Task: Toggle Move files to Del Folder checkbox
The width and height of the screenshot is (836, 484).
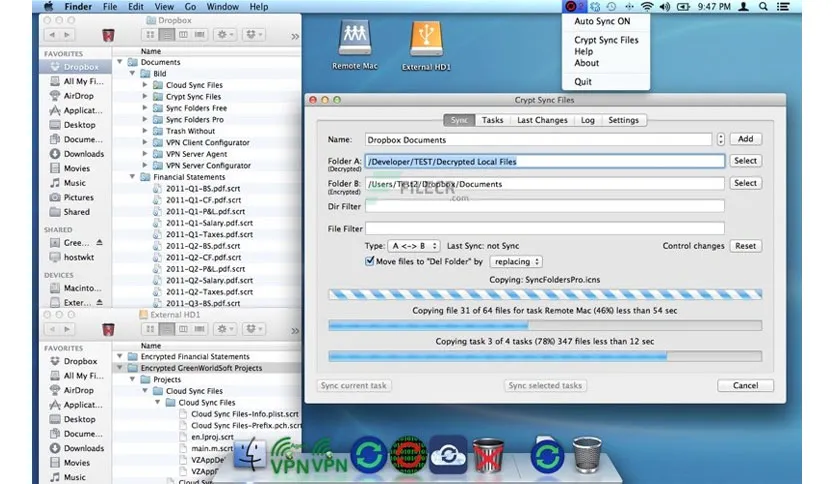Action: tap(369, 261)
